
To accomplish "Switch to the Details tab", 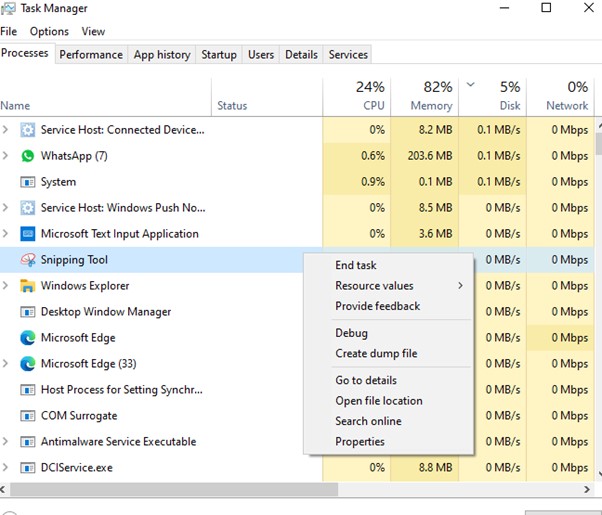I will (301, 55).
